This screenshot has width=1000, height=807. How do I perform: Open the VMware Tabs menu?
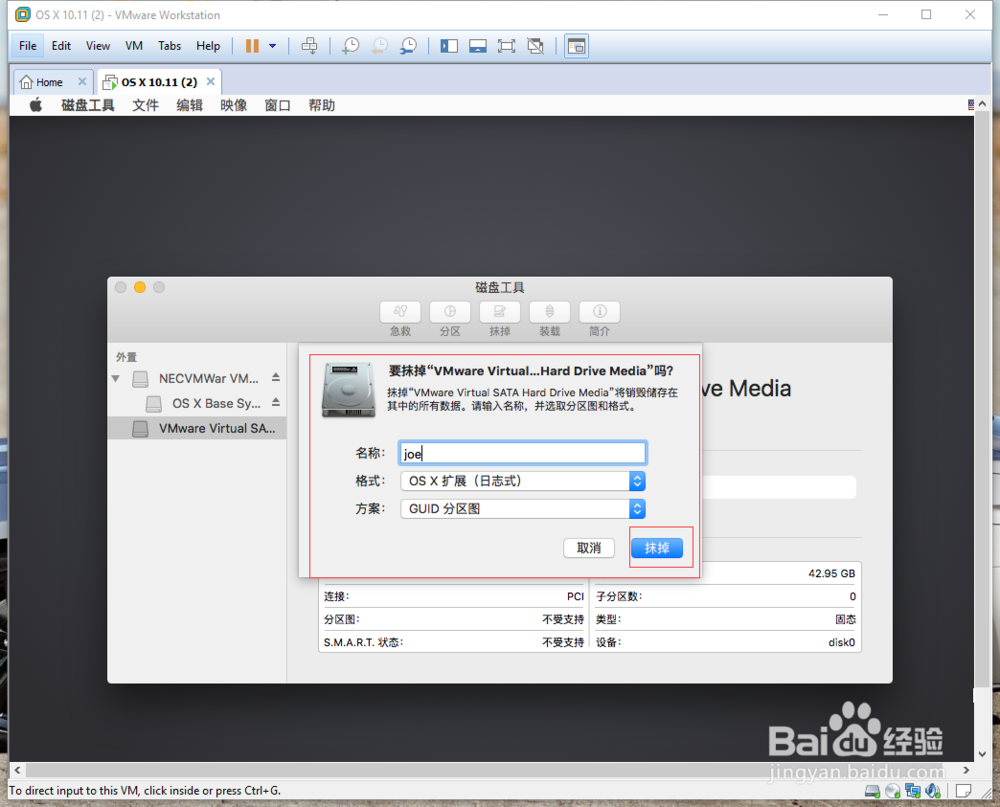click(x=170, y=46)
